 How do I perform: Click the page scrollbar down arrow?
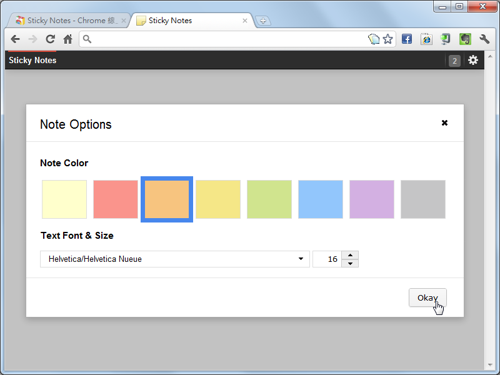(490, 365)
